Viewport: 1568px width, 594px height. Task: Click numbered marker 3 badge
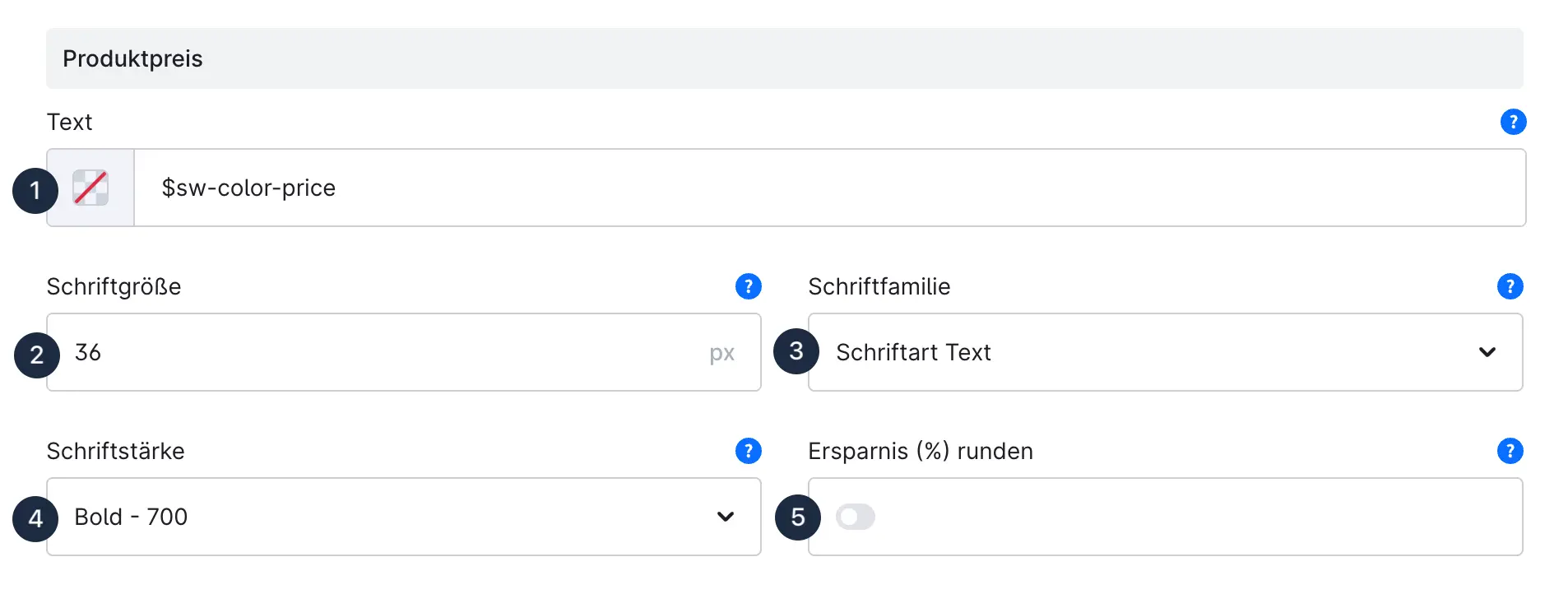click(796, 351)
